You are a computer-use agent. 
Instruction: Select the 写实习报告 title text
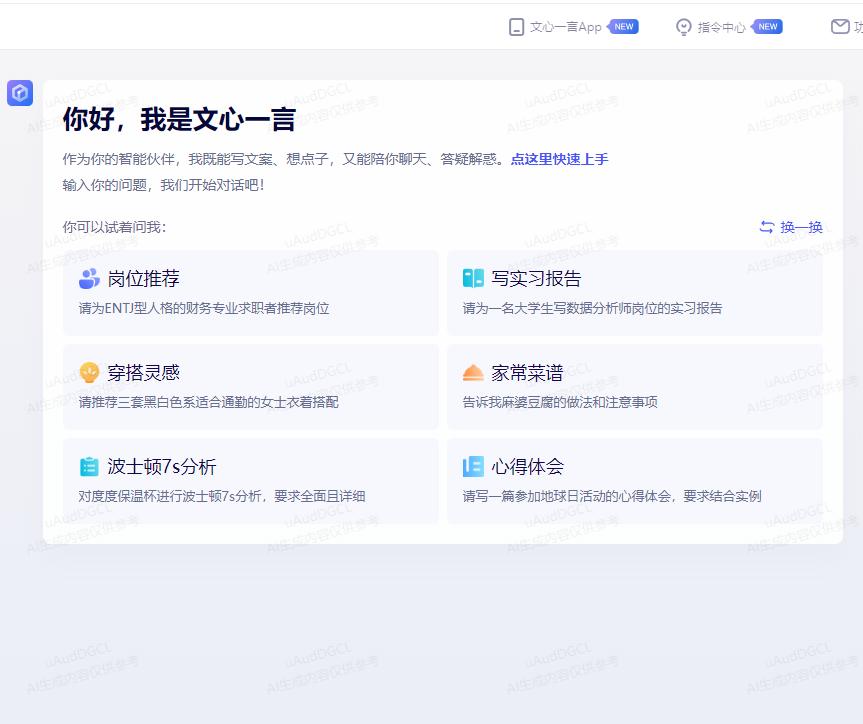tap(536, 279)
